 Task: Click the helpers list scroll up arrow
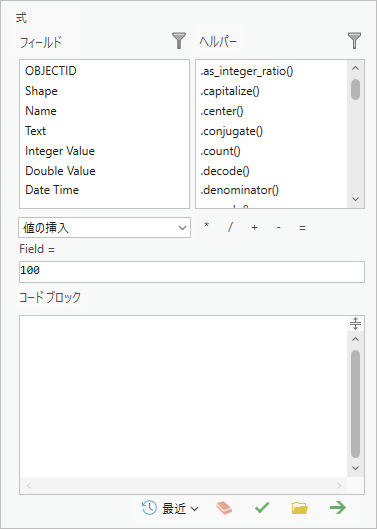355,68
